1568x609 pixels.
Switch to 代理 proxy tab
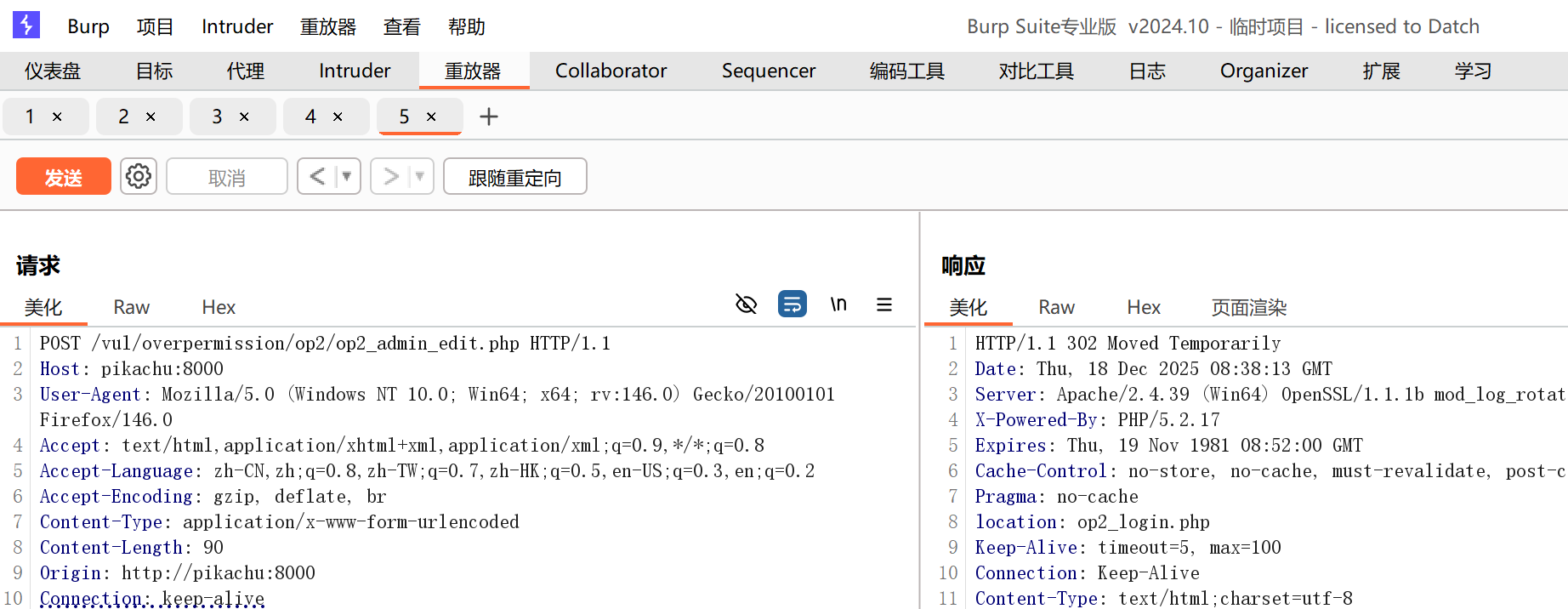(246, 71)
